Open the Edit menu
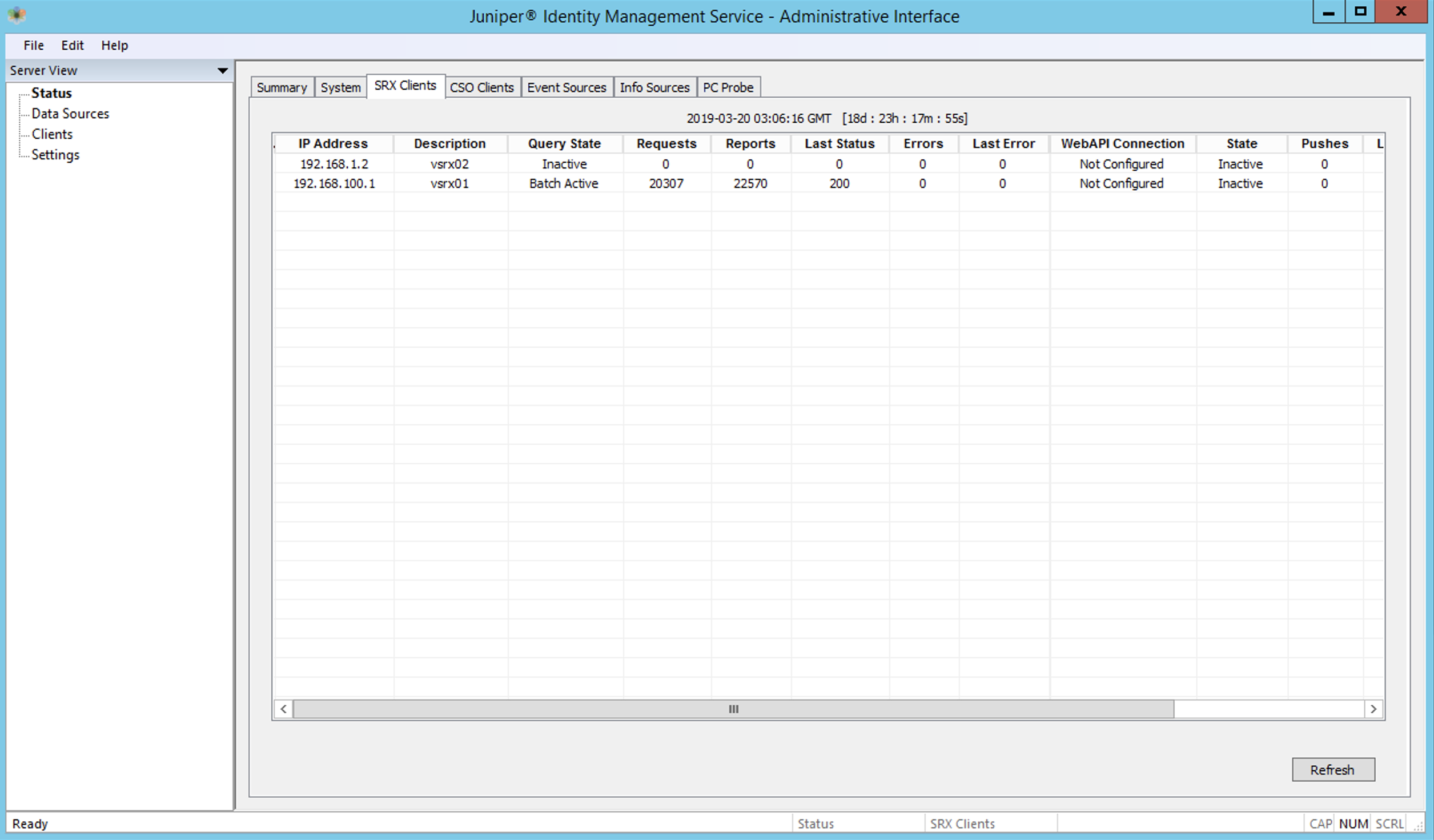Viewport: 1434px width, 840px height. click(73, 46)
